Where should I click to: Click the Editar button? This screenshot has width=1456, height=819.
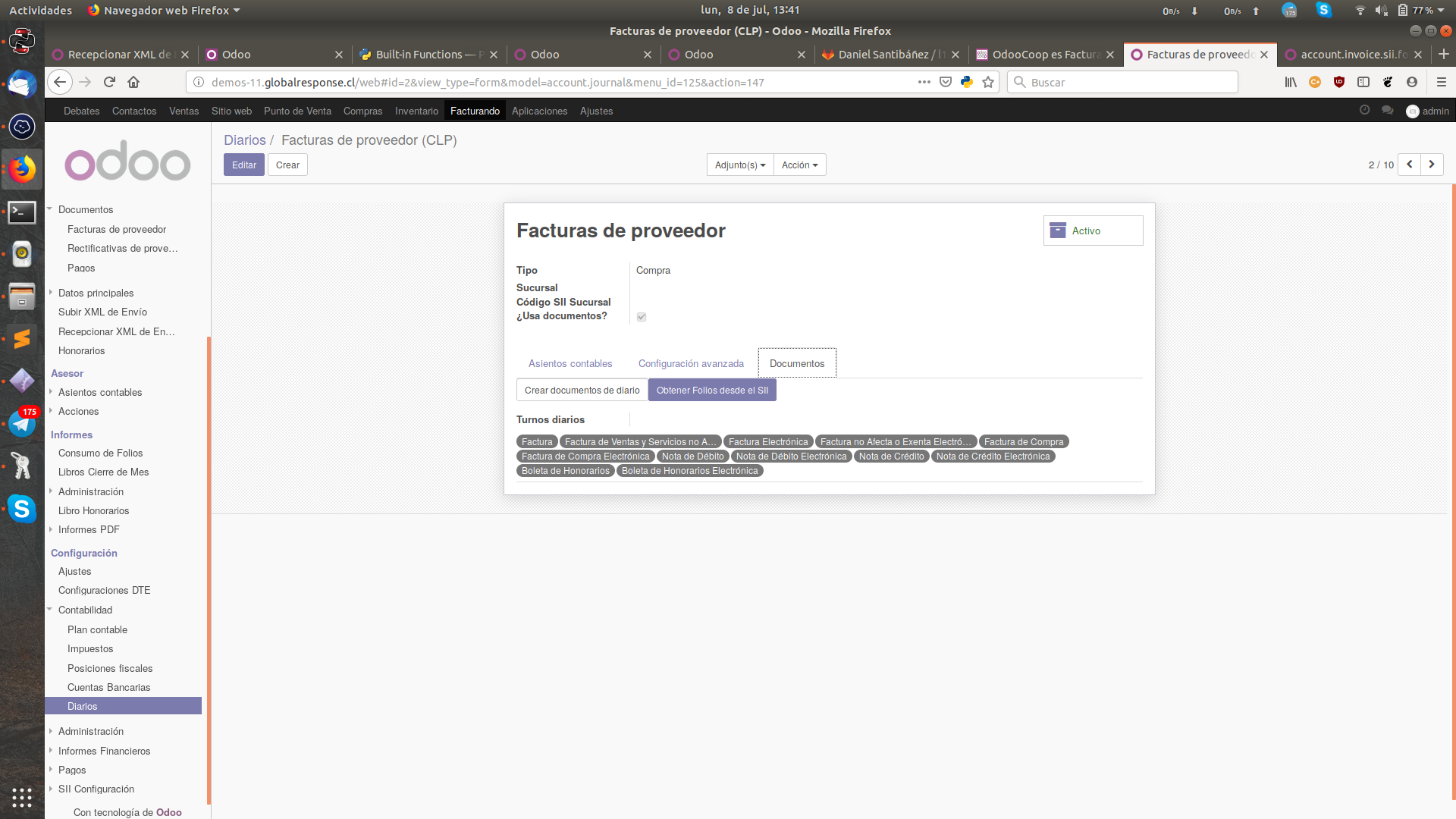pos(243,165)
